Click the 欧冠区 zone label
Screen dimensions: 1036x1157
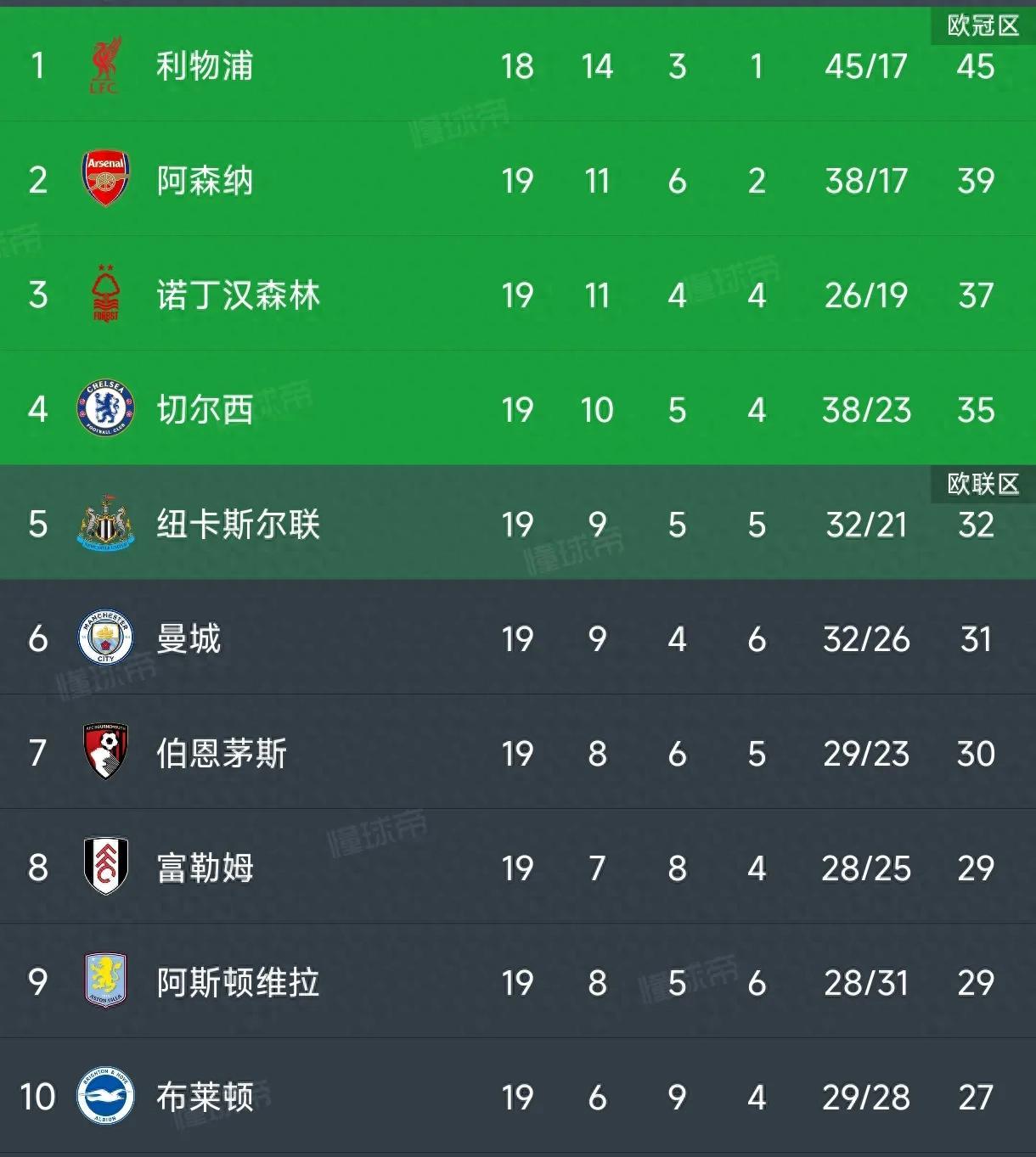click(x=983, y=25)
